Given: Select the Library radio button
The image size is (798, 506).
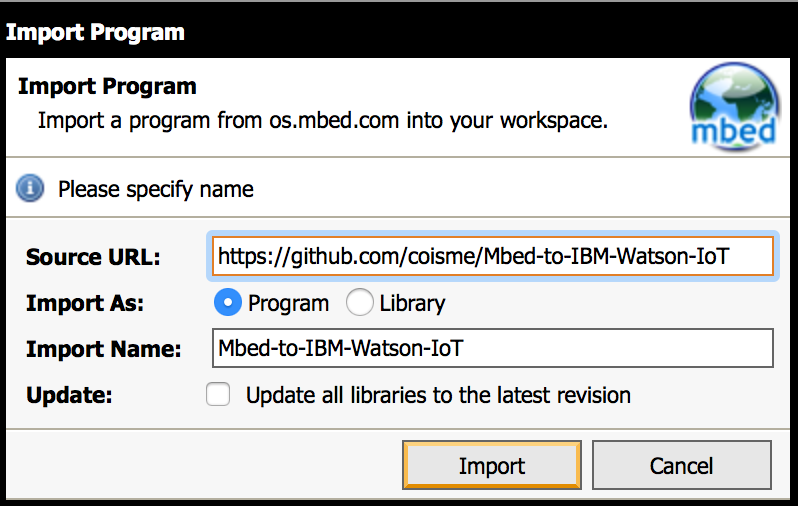Looking at the screenshot, I should point(359,302).
